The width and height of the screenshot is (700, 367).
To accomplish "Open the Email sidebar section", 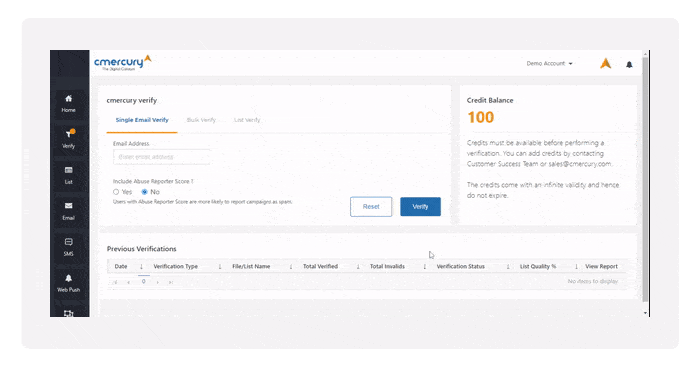I will pyautogui.click(x=68, y=211).
